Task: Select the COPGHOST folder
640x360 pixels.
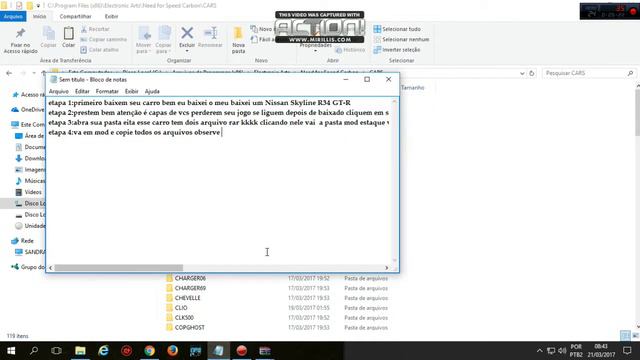Action: pyautogui.click(x=185, y=327)
